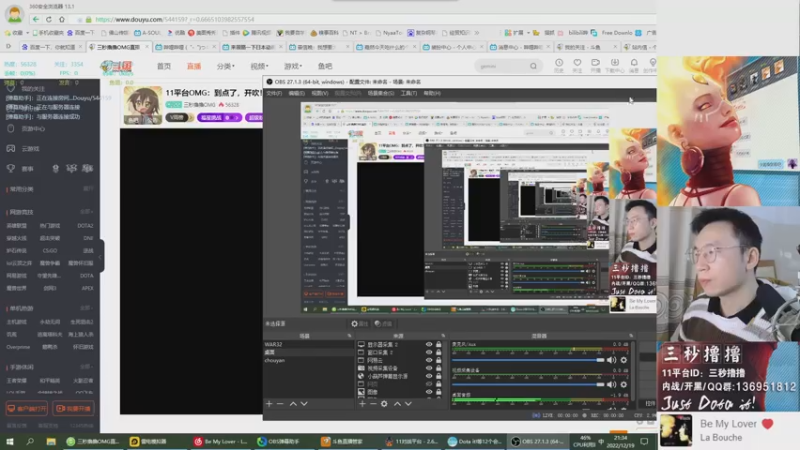
Task: Add a new scene with plus icon
Action: point(269,404)
